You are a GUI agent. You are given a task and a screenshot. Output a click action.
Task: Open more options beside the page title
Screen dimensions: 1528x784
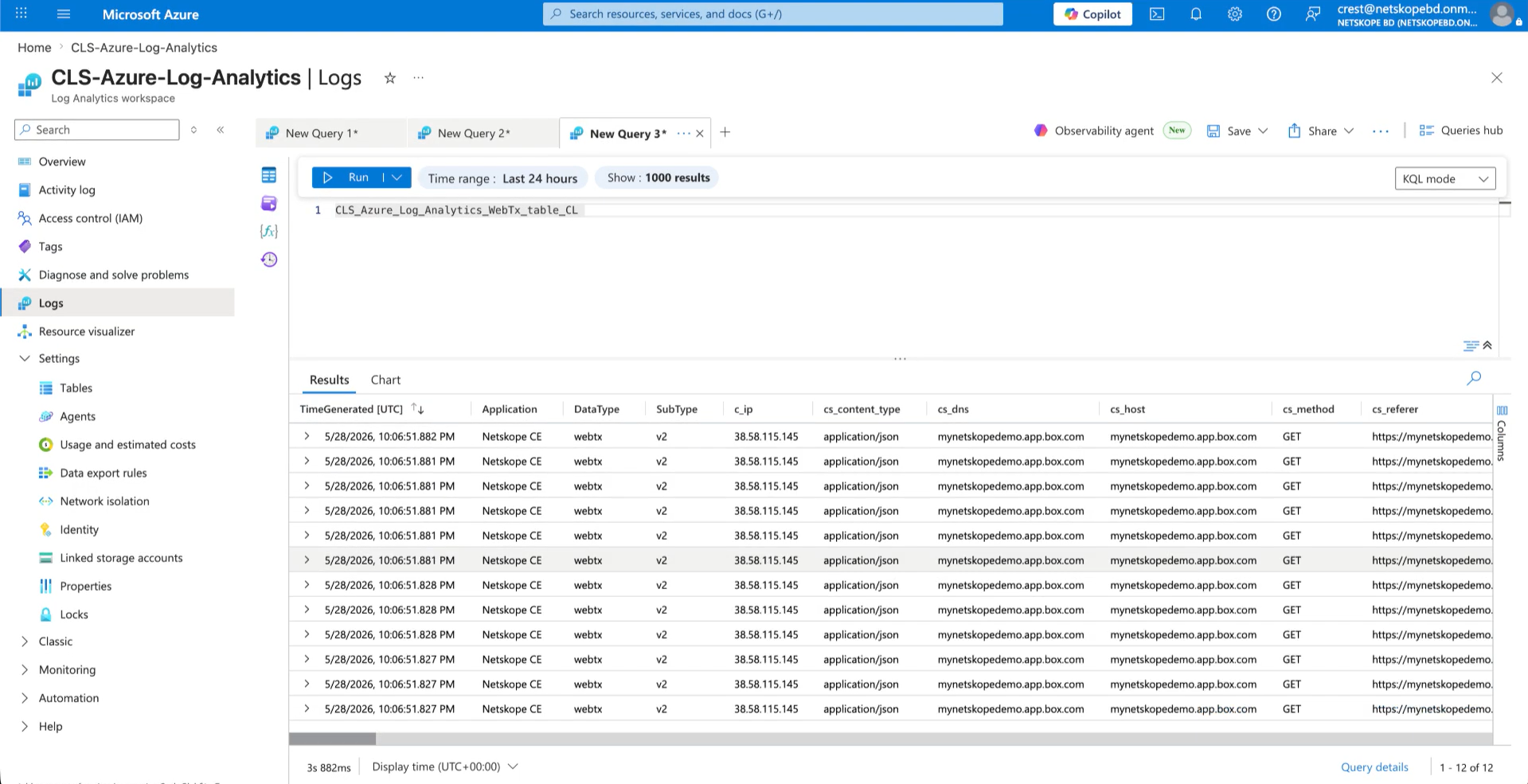click(419, 78)
